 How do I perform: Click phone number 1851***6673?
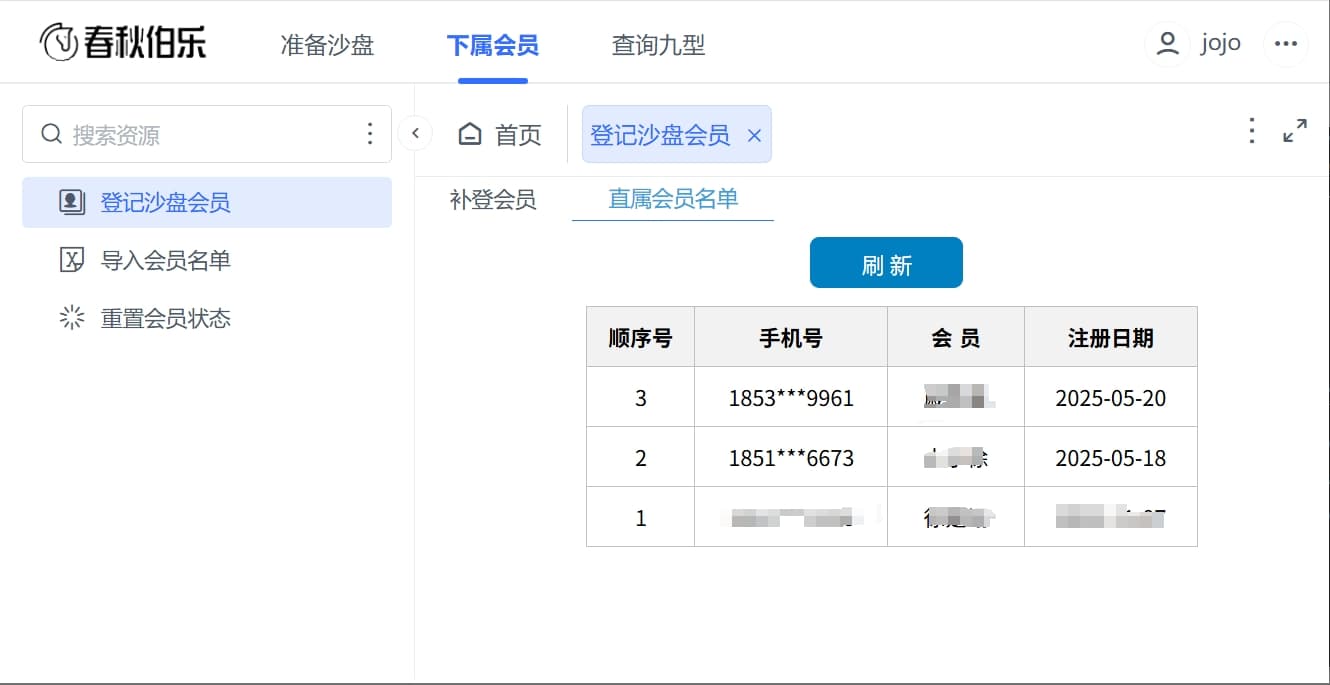pyautogui.click(x=791, y=458)
